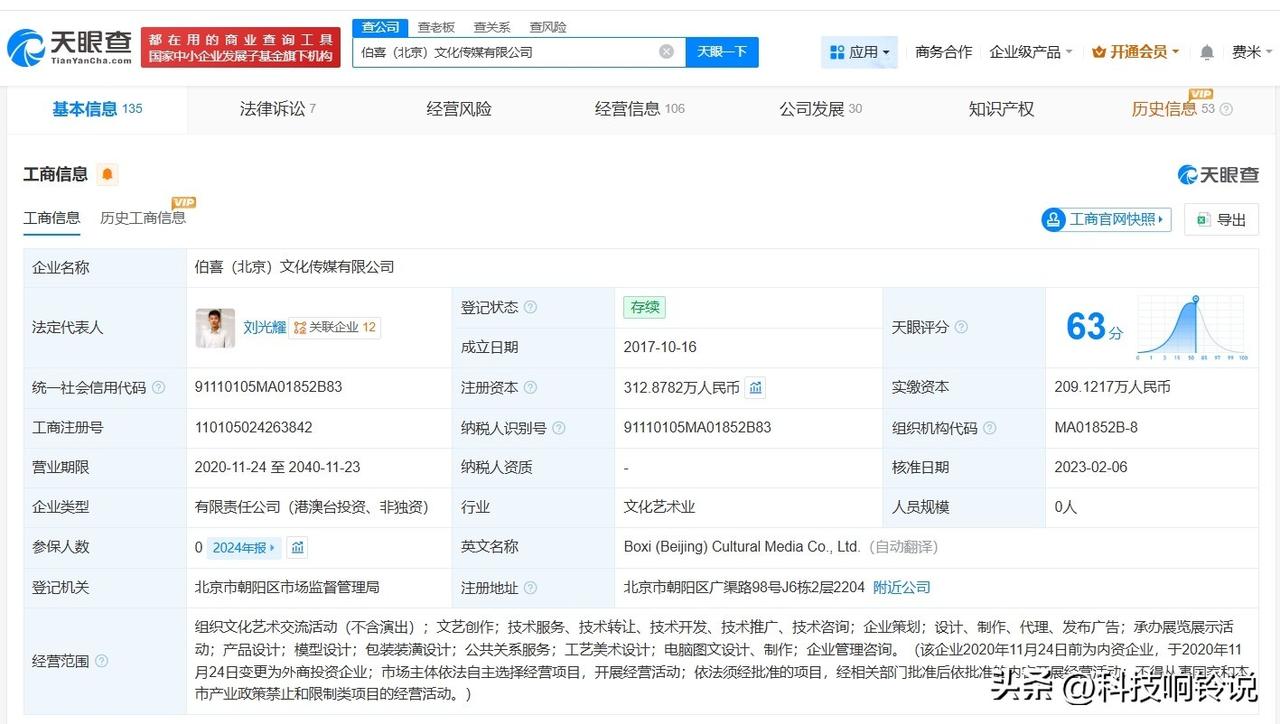Click the company name search field

coord(505,52)
